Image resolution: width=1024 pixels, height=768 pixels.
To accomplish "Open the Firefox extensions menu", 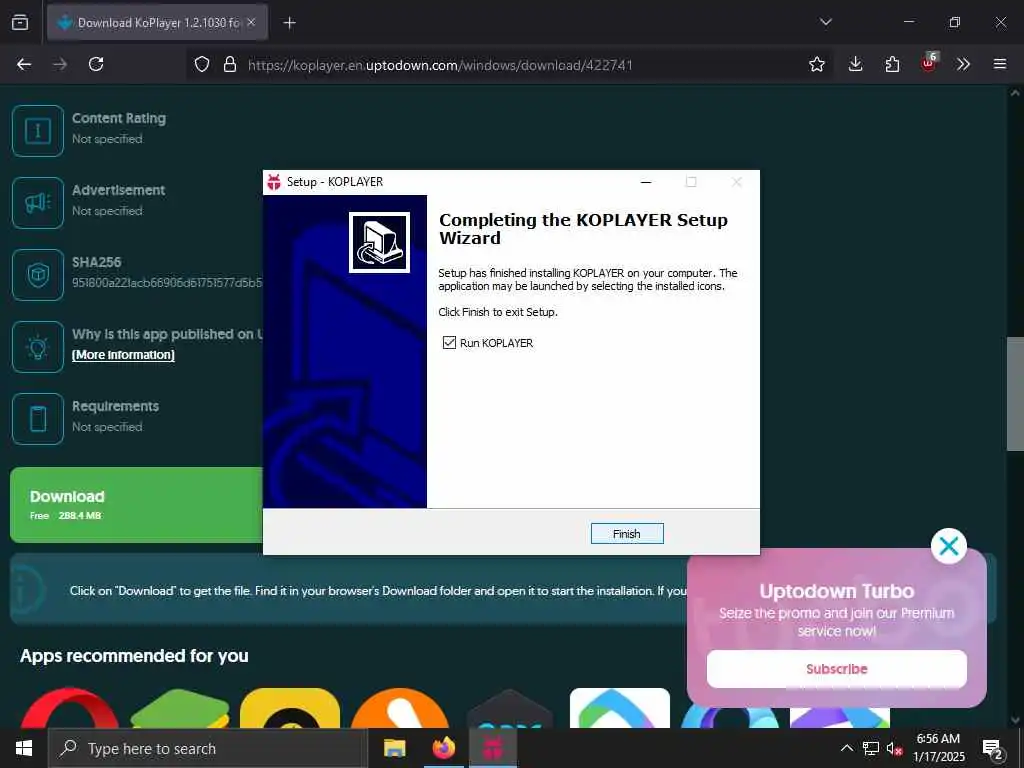I will pyautogui.click(x=892, y=64).
